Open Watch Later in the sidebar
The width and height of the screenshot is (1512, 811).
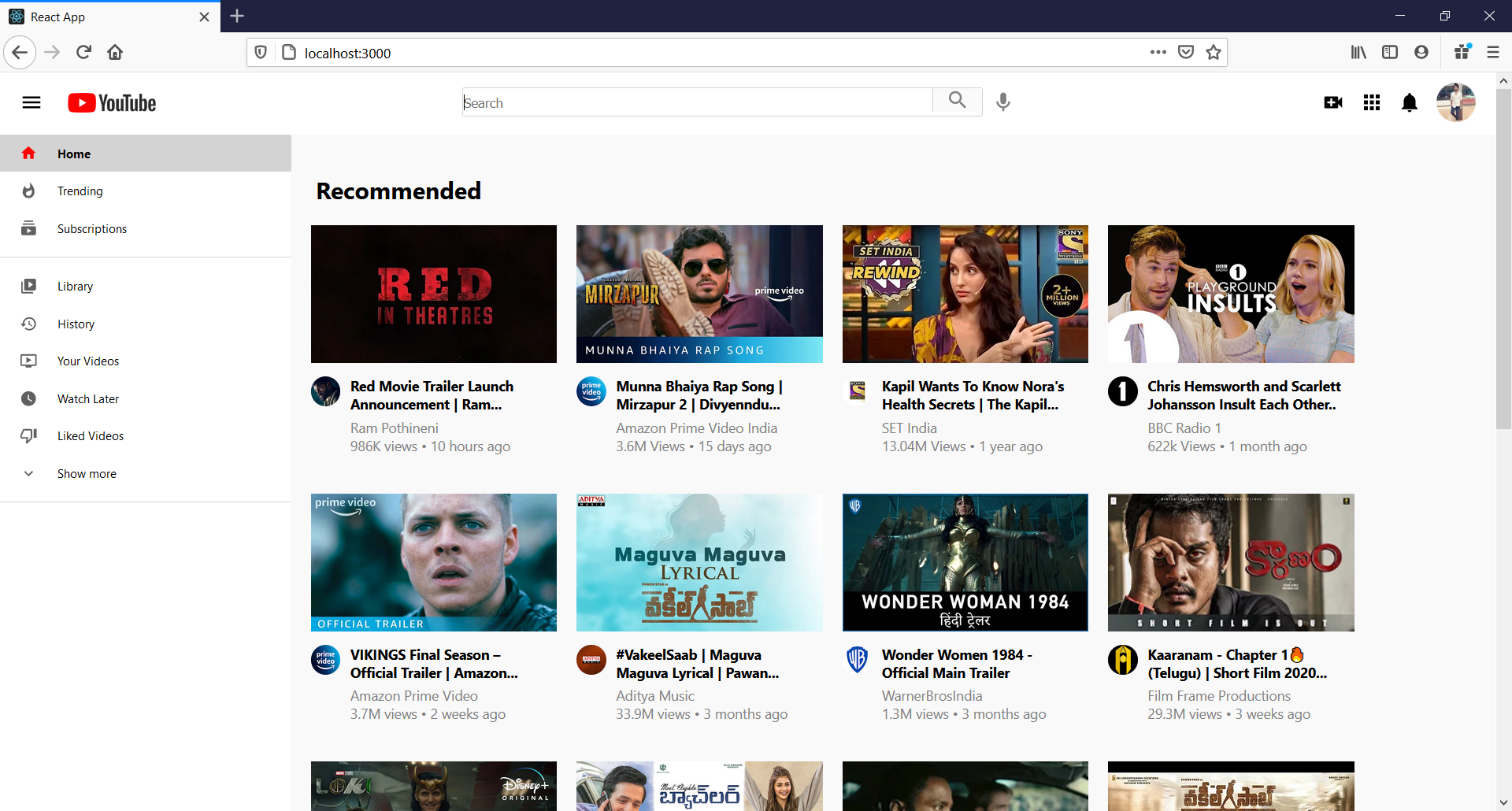[146, 399]
